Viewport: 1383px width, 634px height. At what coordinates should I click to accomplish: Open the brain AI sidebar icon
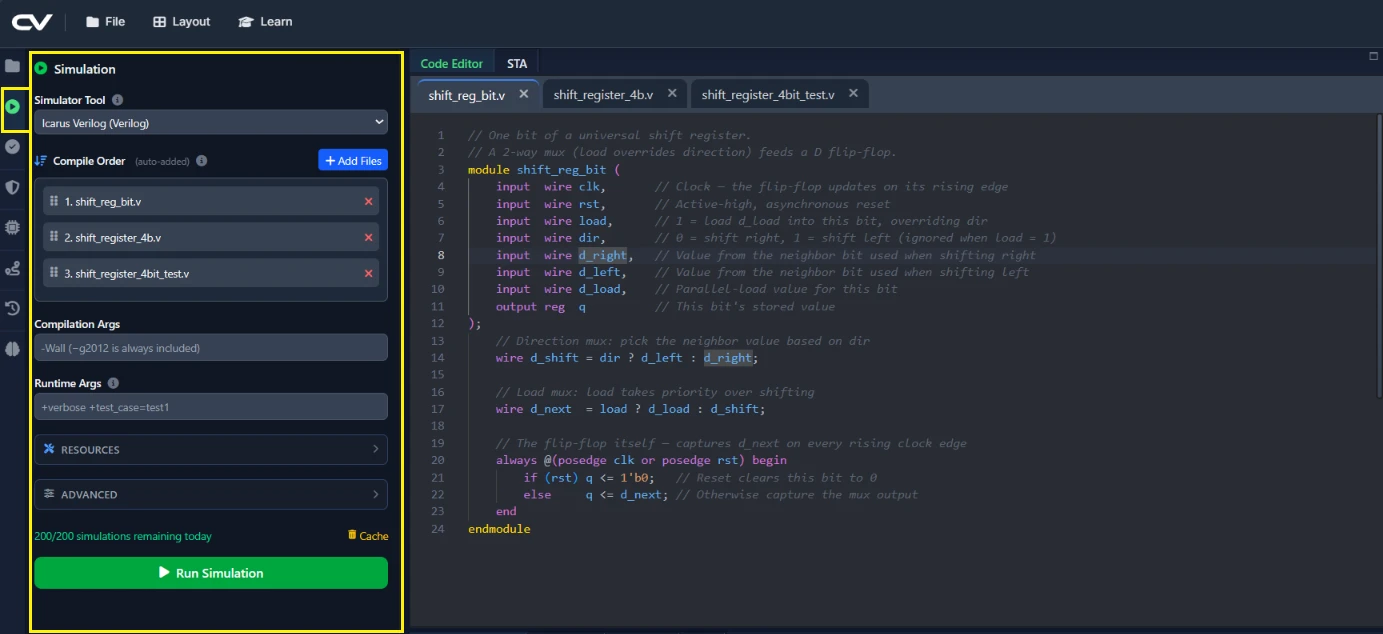[x=12, y=349]
